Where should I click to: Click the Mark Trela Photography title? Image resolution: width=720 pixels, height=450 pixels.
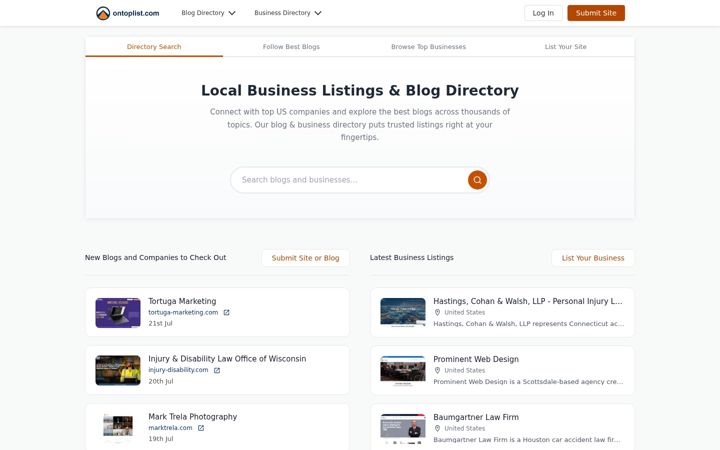[x=192, y=417]
